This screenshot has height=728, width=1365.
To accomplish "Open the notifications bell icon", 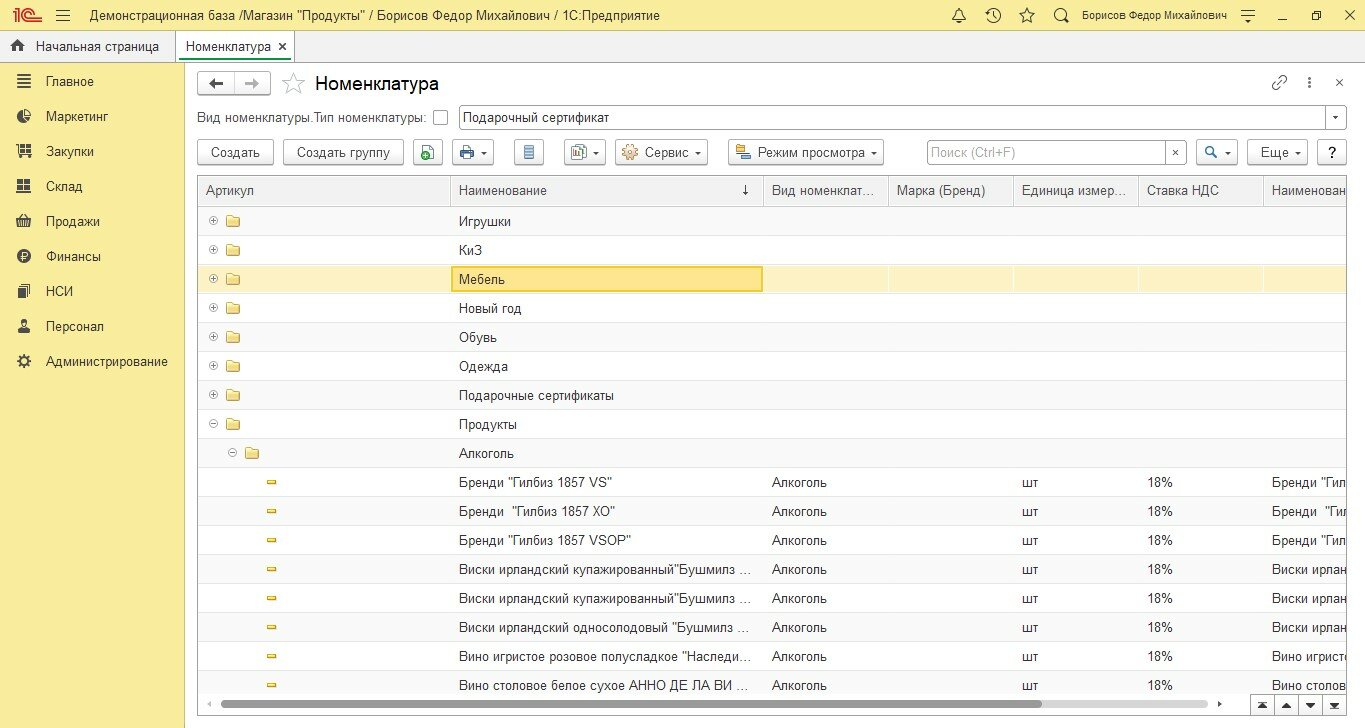I will pos(959,16).
